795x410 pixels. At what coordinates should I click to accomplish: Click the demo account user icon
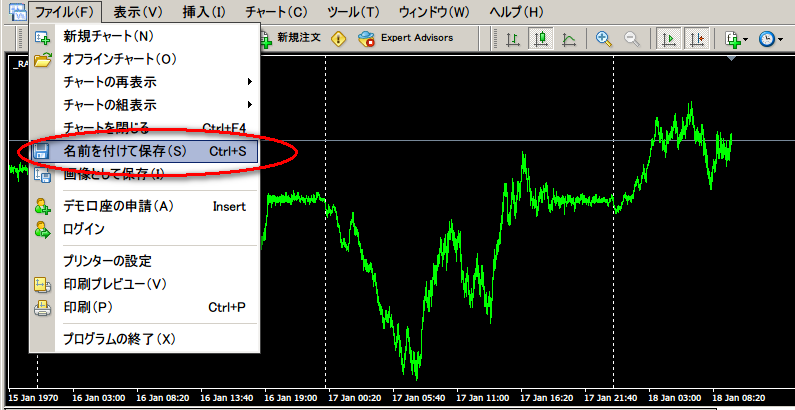(42, 206)
